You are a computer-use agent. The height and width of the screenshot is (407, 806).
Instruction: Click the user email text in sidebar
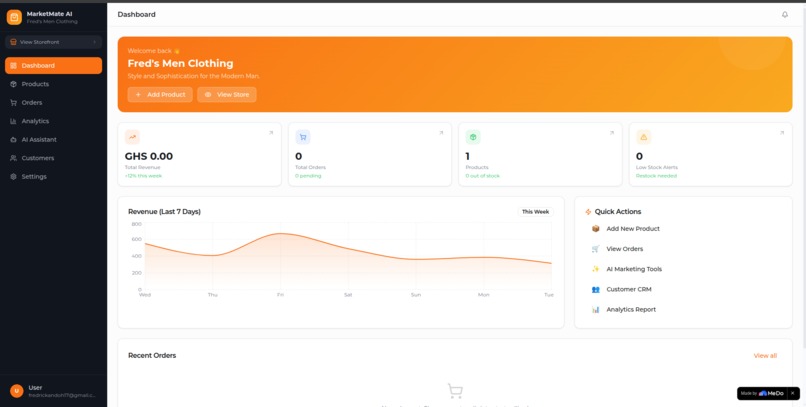pos(62,395)
